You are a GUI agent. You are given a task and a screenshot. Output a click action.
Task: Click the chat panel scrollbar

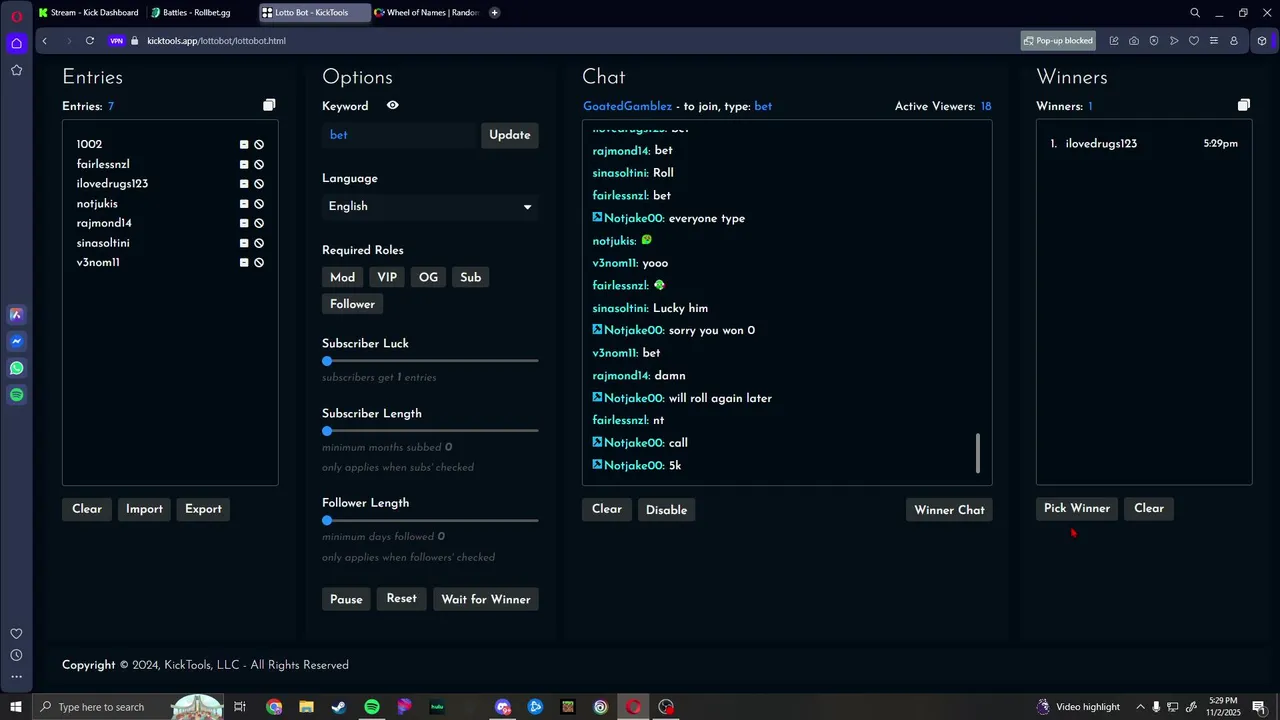point(978,453)
